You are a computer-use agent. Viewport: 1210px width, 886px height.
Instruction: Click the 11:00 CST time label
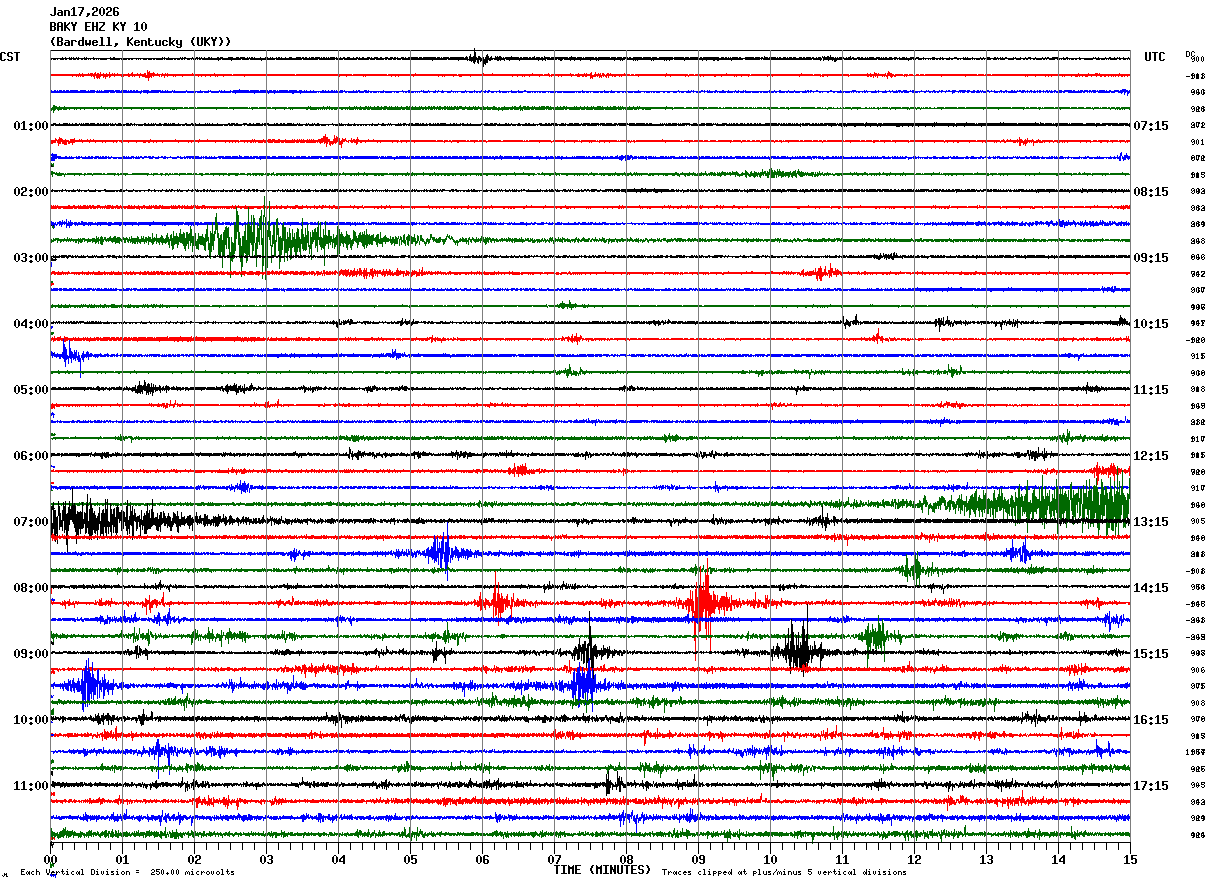[x=31, y=786]
